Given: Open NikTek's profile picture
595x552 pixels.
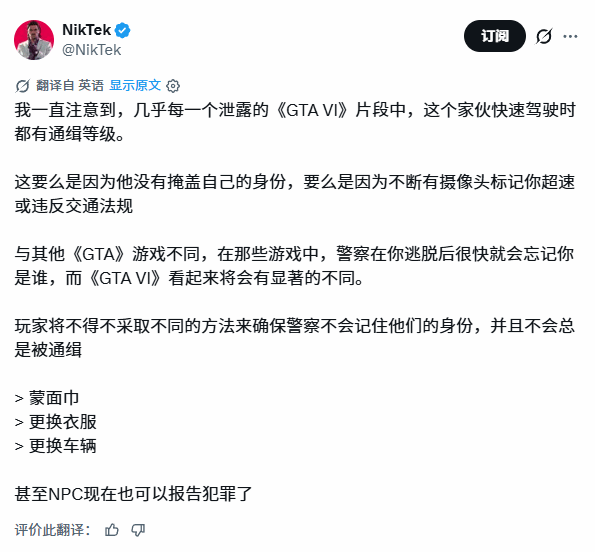Looking at the screenshot, I should click(x=34, y=40).
